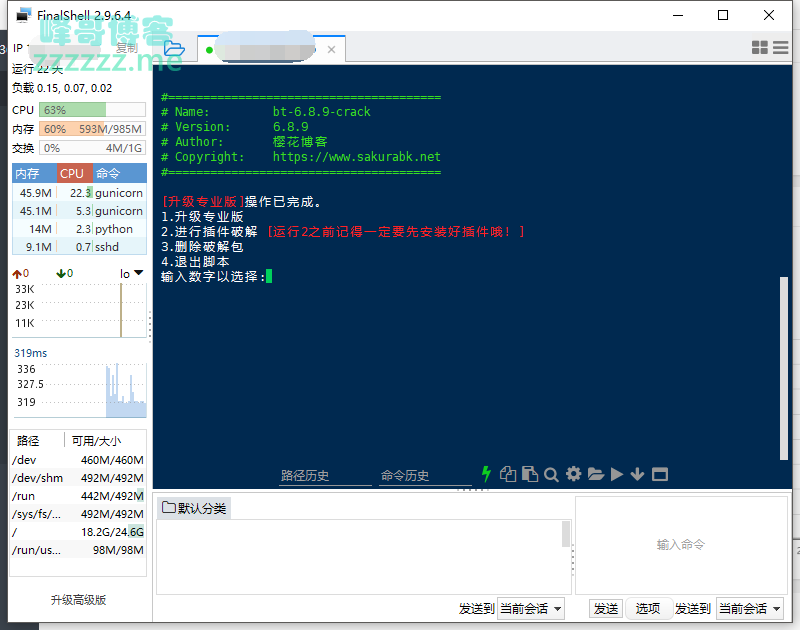The image size is (800, 630).
Task: Click the /sys/fs/... disk row
Action: coord(78,514)
